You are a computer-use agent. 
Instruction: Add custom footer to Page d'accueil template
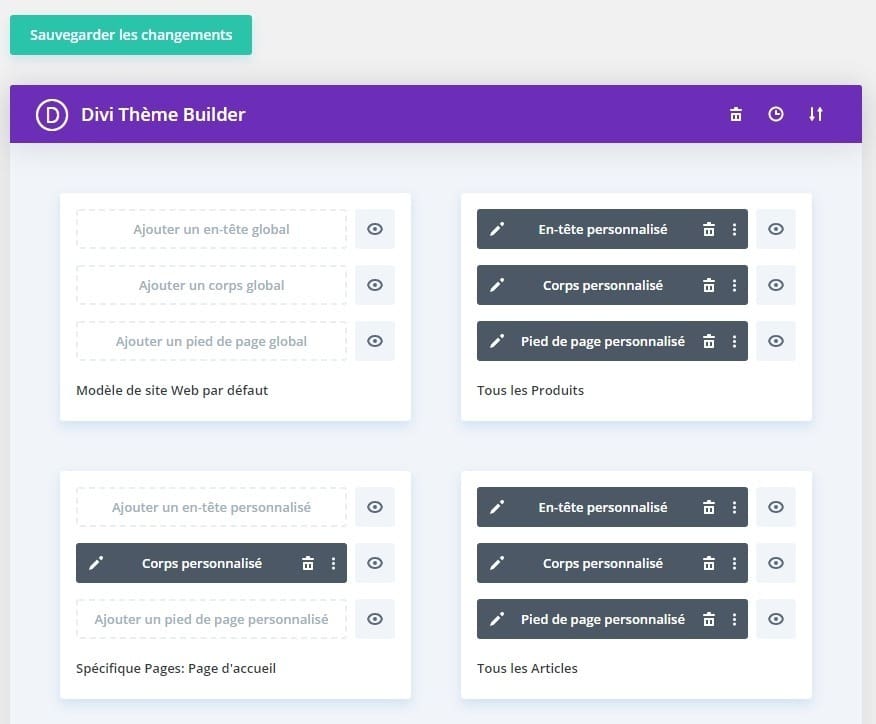click(x=211, y=619)
